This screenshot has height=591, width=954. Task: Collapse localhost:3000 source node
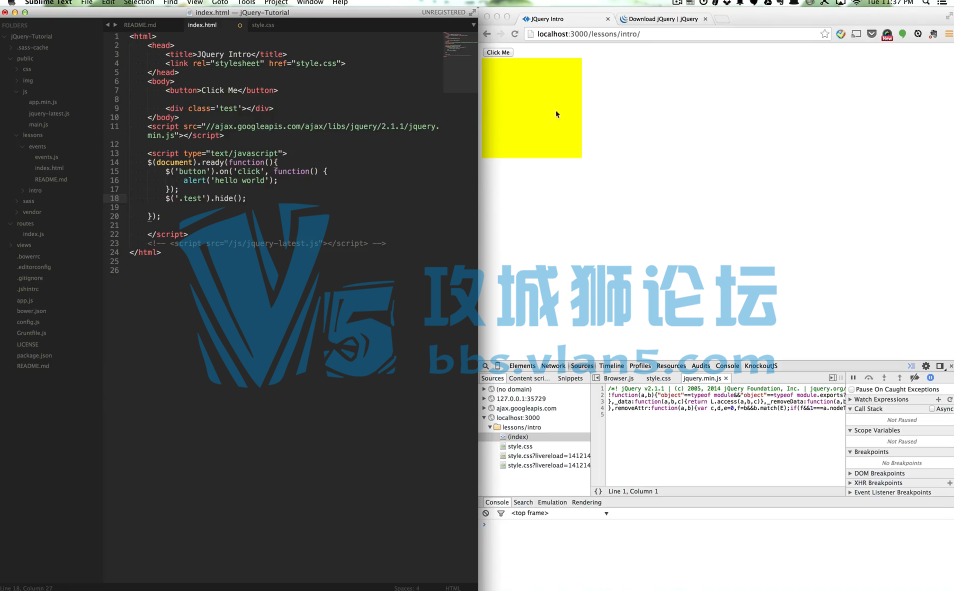[x=484, y=418]
